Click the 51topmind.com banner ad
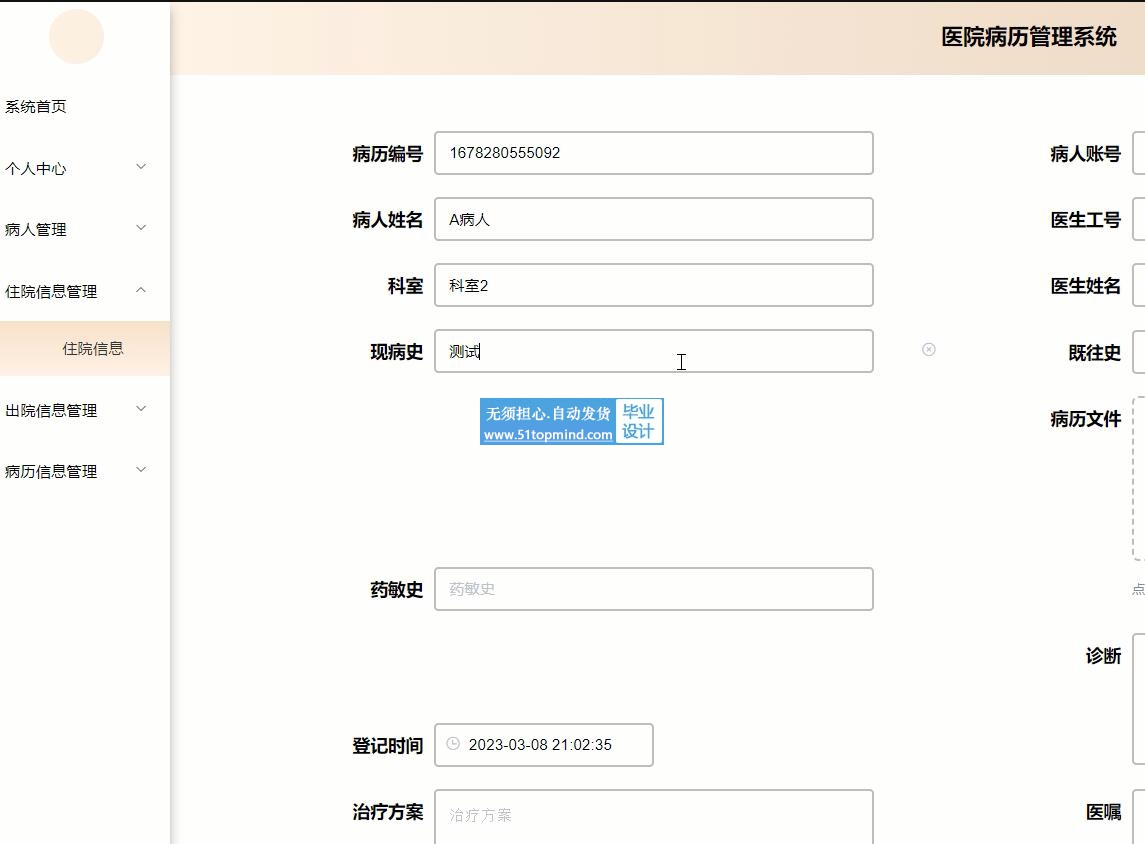The image size is (1145, 844). click(571, 421)
